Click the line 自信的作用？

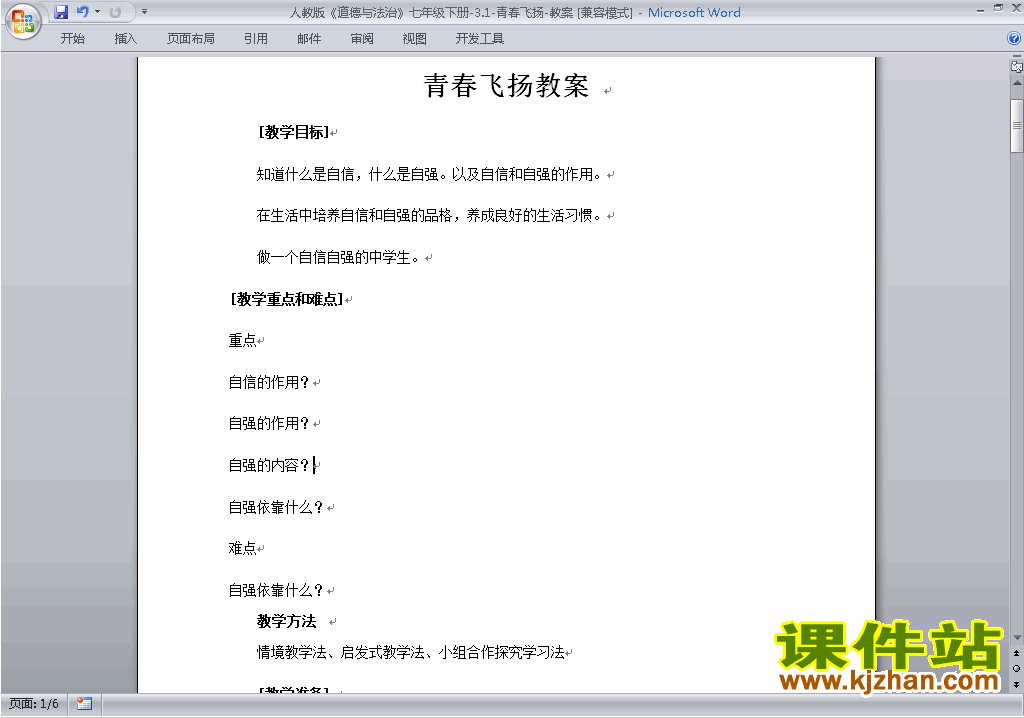coord(269,382)
